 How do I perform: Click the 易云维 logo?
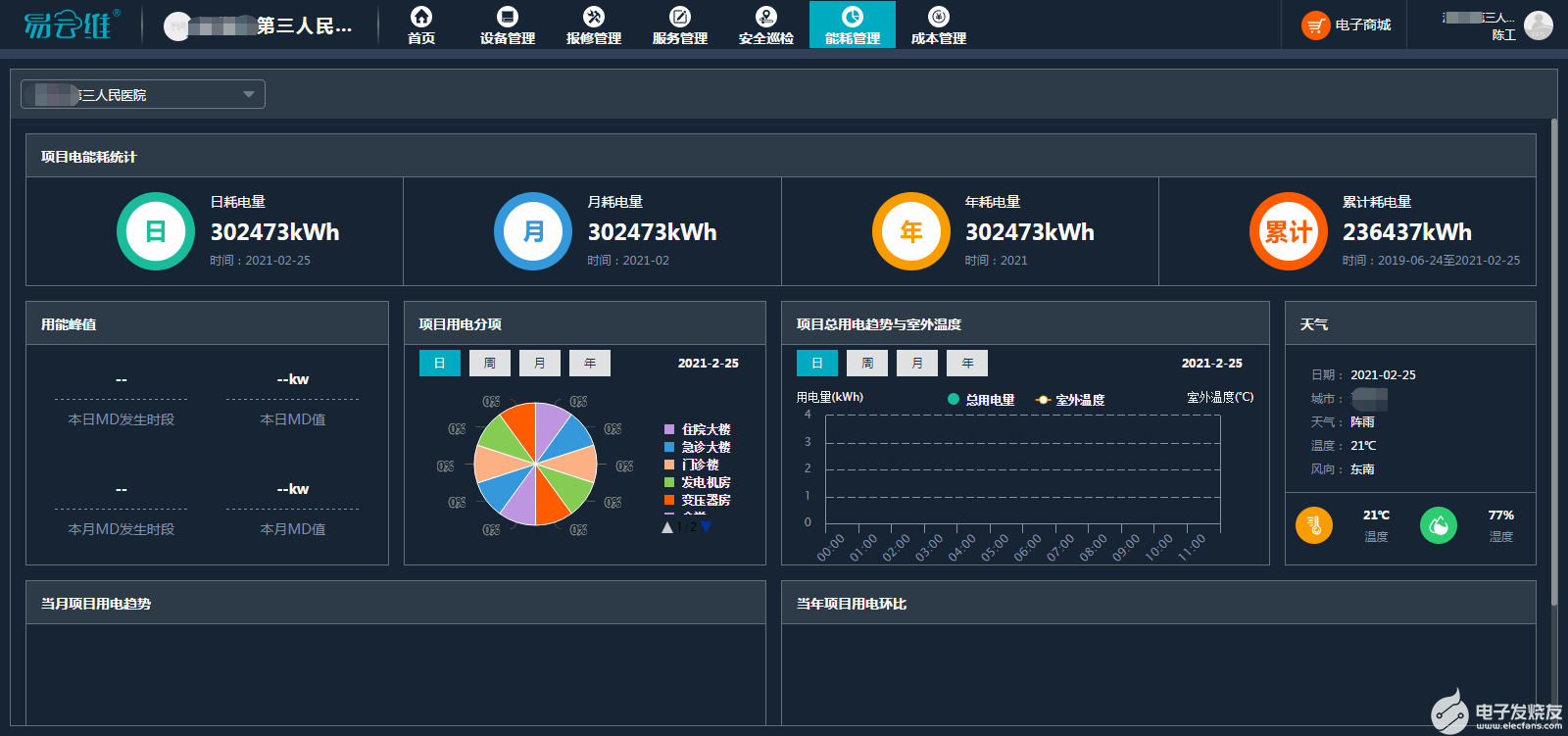(72, 25)
